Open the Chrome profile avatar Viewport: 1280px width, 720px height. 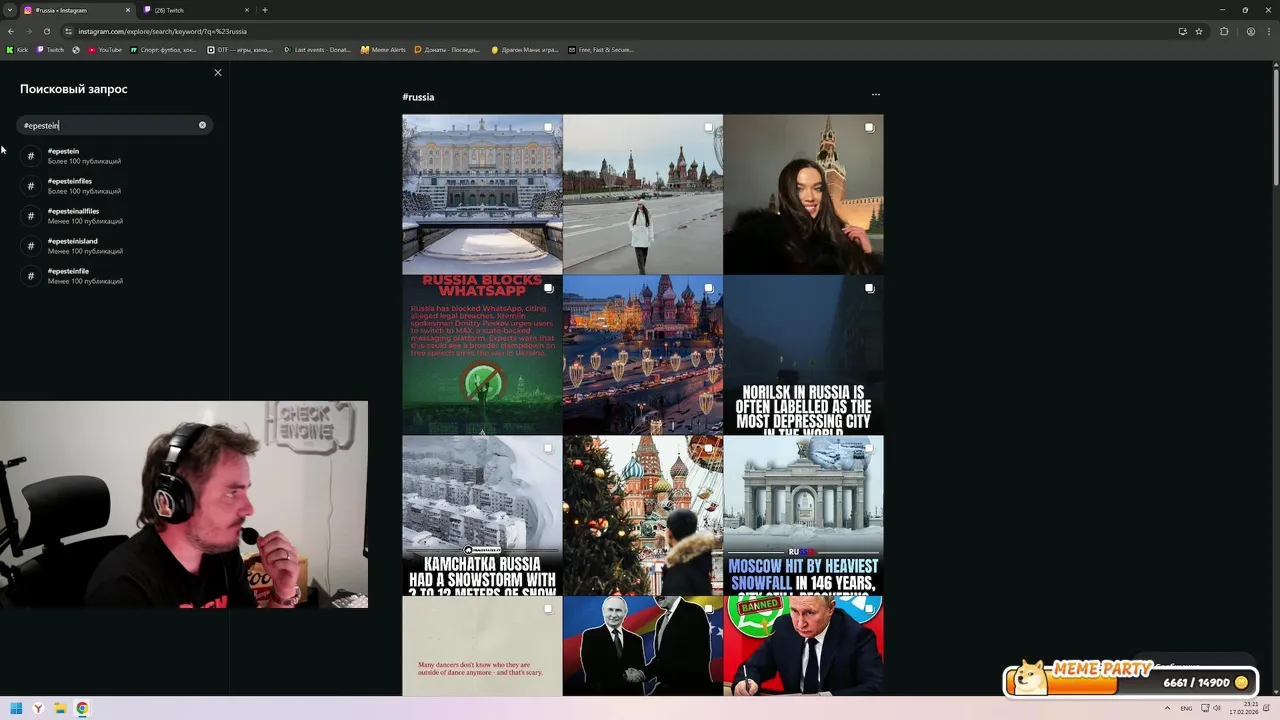pyautogui.click(x=1250, y=31)
